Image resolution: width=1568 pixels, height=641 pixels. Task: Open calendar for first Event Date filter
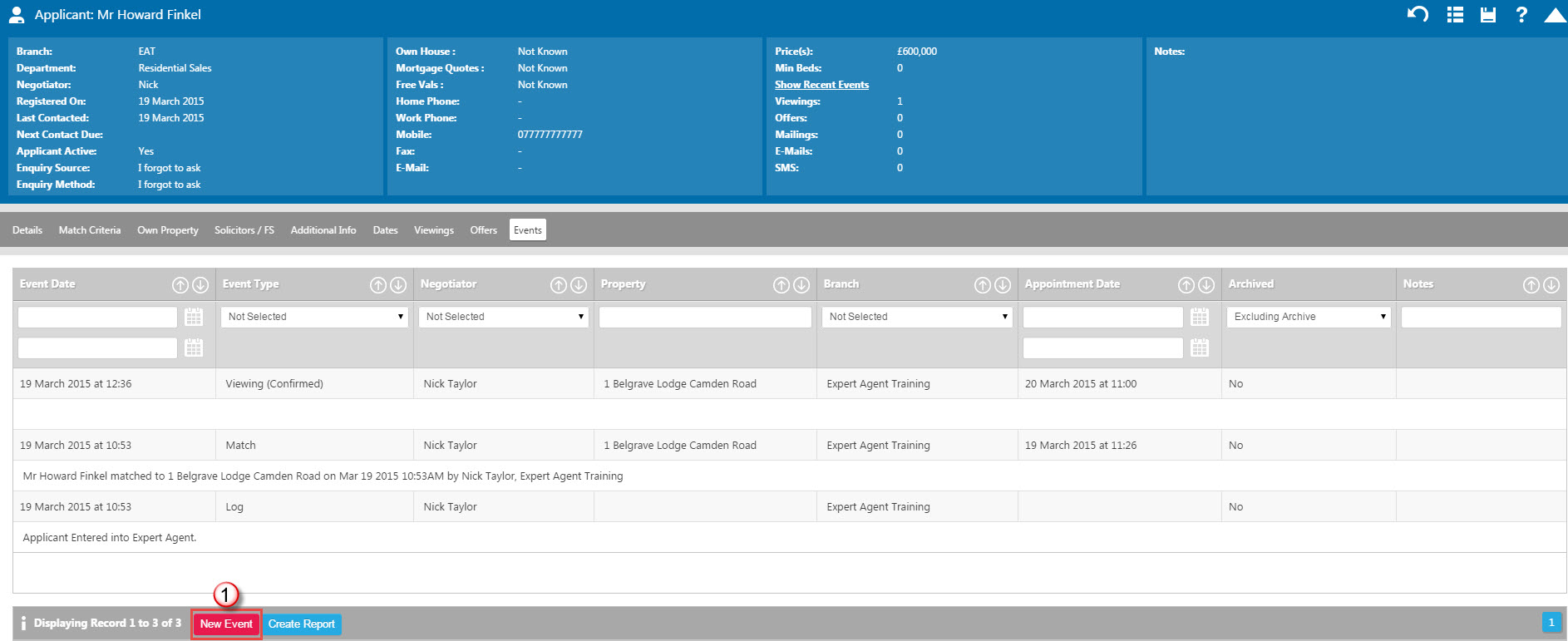click(x=194, y=317)
